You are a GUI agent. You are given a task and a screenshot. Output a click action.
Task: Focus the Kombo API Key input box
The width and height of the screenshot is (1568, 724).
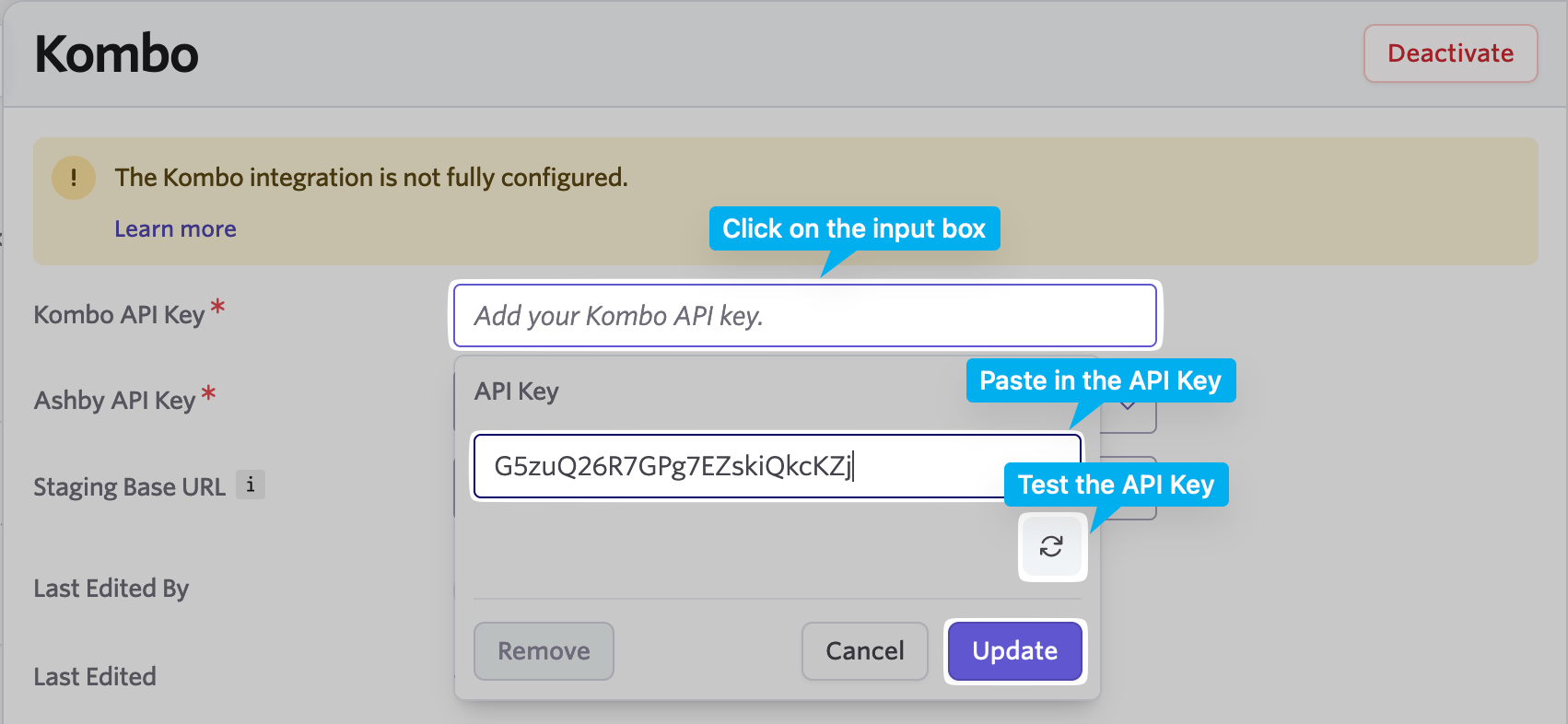click(804, 316)
